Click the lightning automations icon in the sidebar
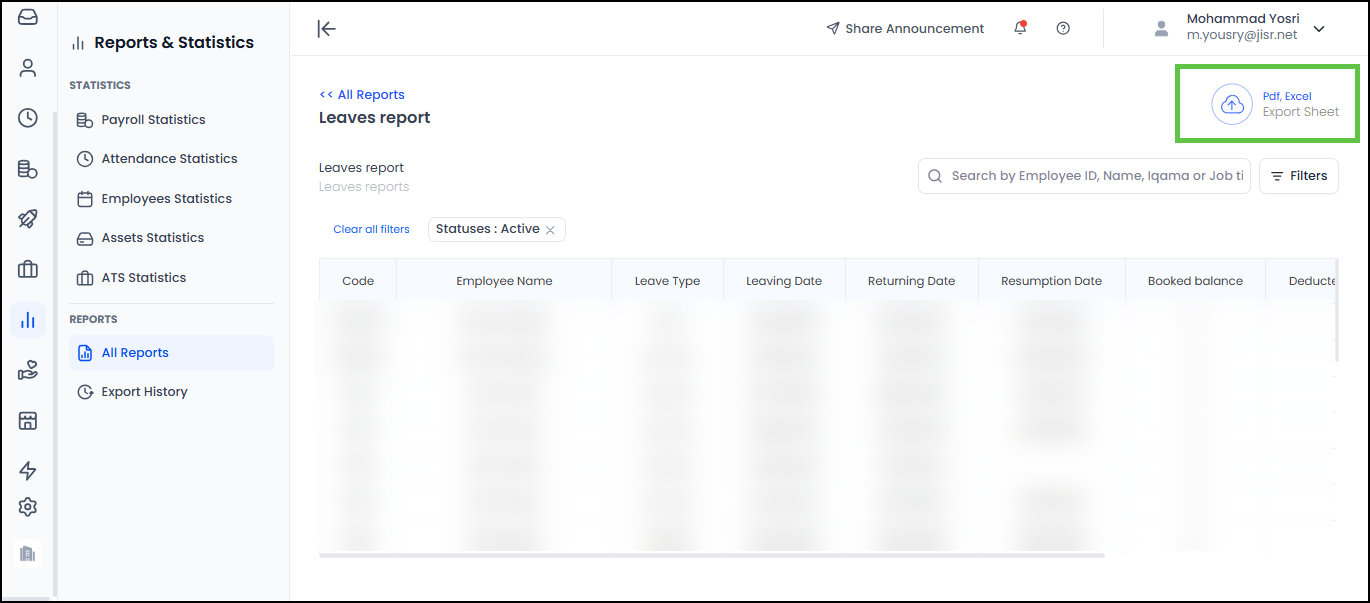Image resolution: width=1370 pixels, height=603 pixels. [x=27, y=470]
